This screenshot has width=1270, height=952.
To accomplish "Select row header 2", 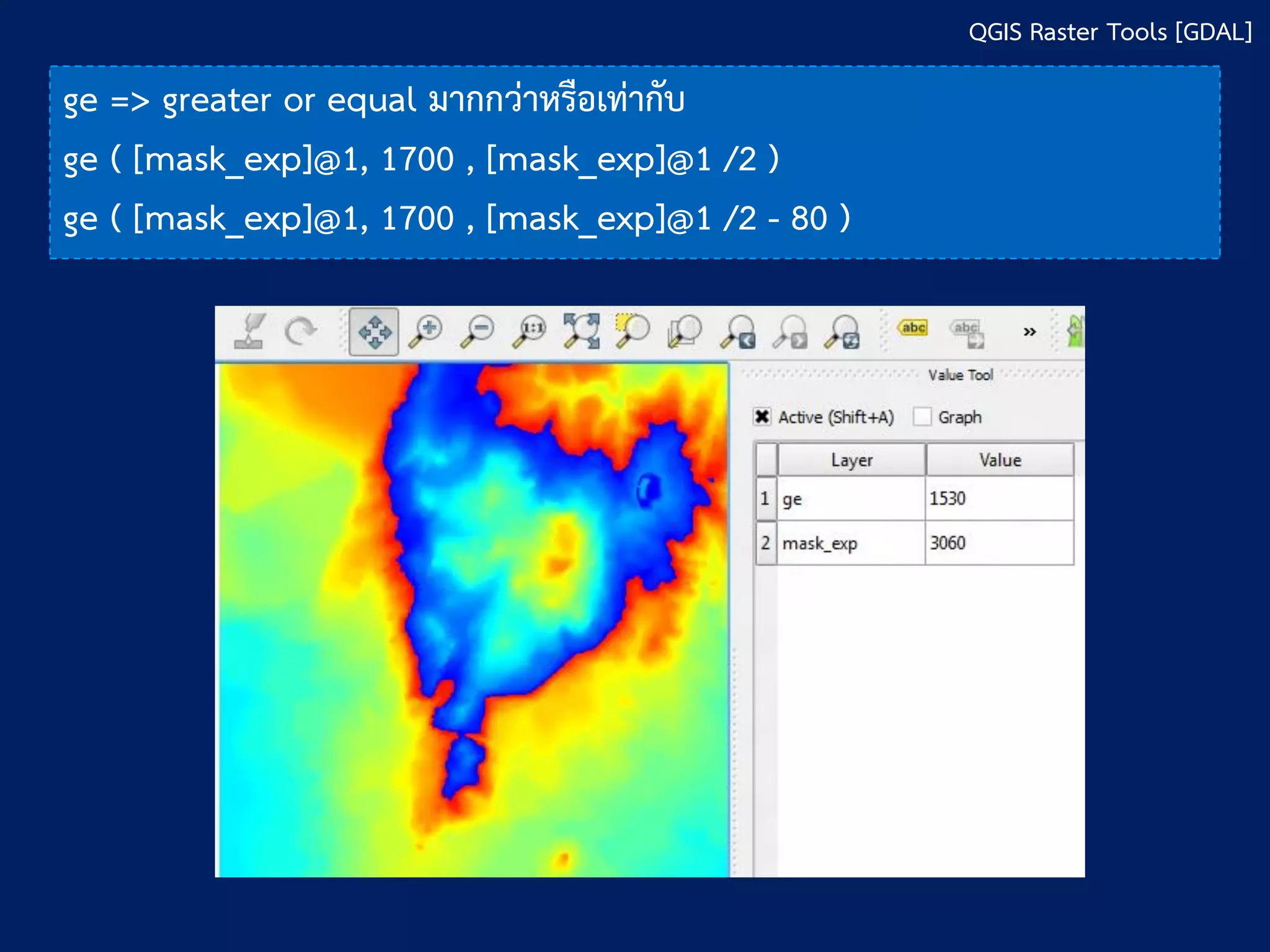I will (766, 543).
